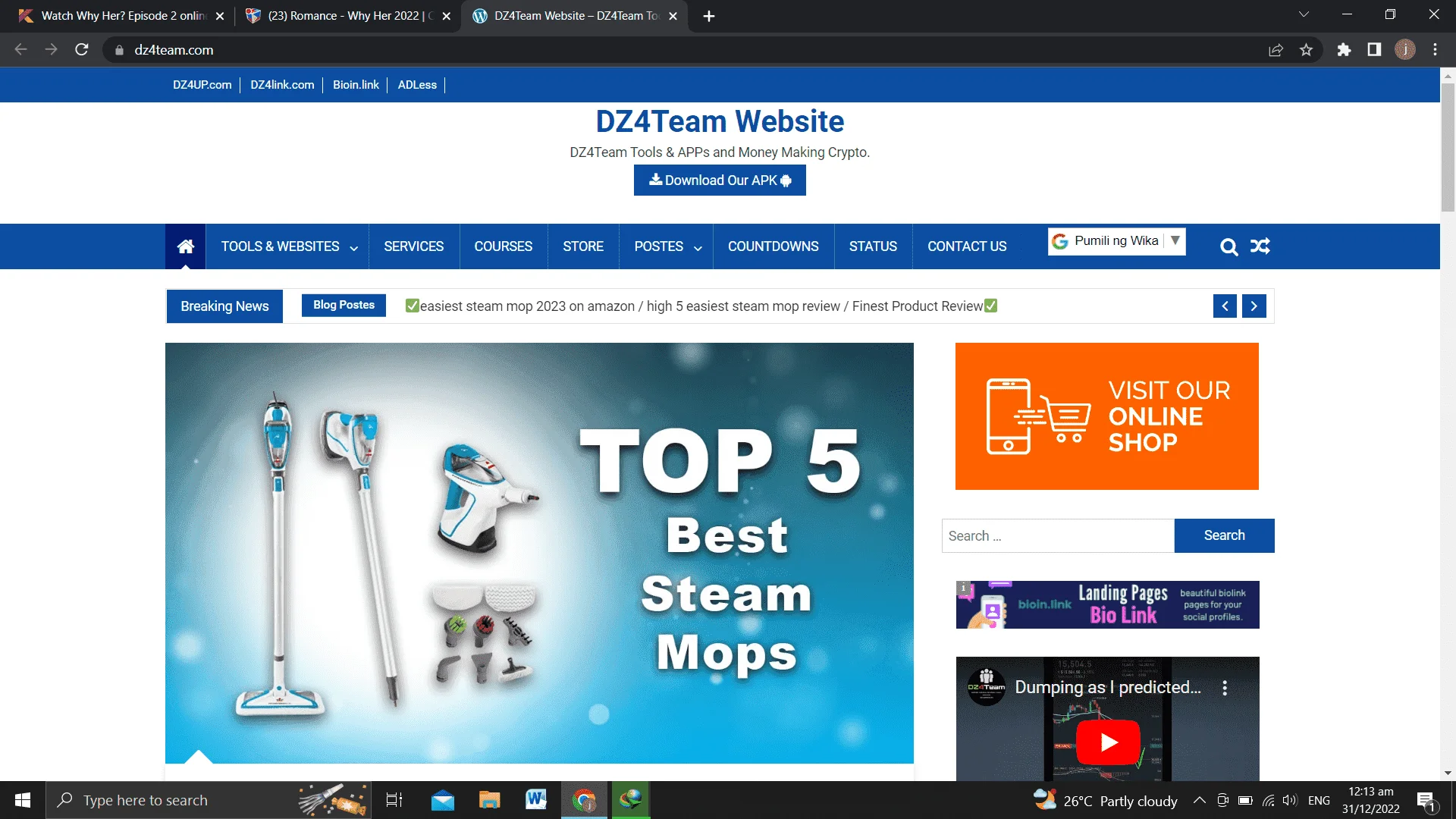This screenshot has height=819, width=1456.
Task: Click the DZ4Team Website title
Action: [720, 121]
